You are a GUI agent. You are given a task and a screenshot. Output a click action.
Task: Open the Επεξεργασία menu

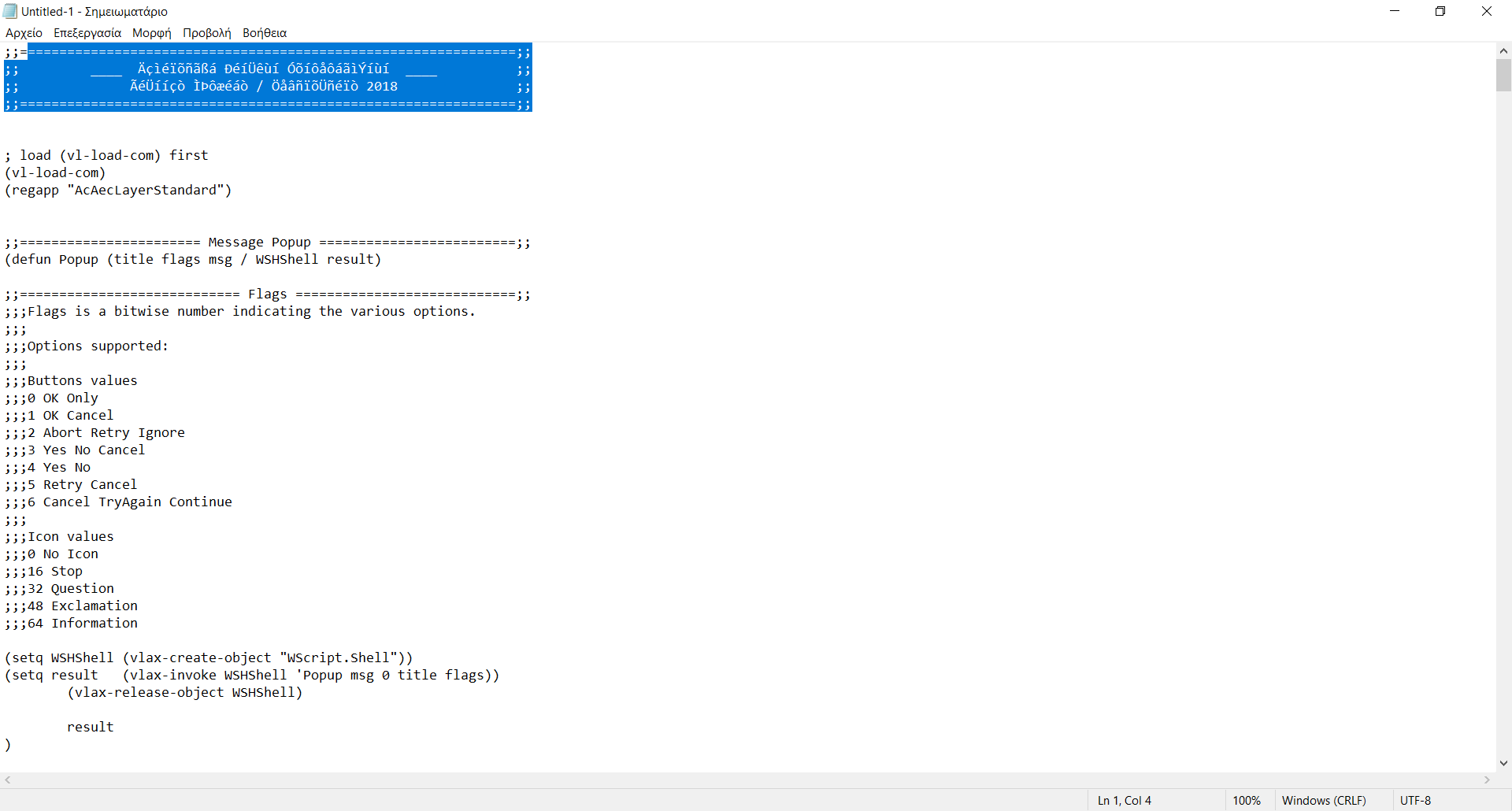[87, 33]
